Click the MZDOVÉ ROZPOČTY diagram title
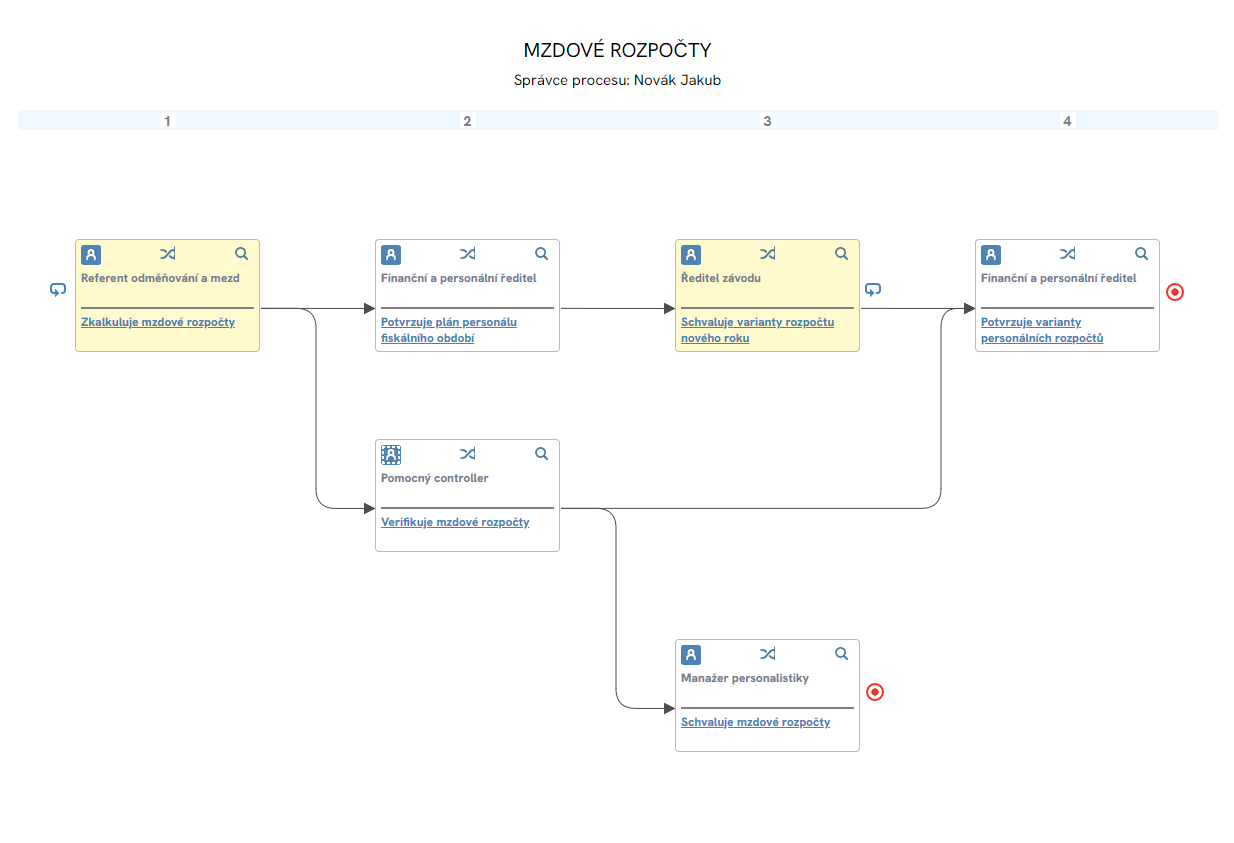This screenshot has width=1234, height=843. (x=617, y=50)
